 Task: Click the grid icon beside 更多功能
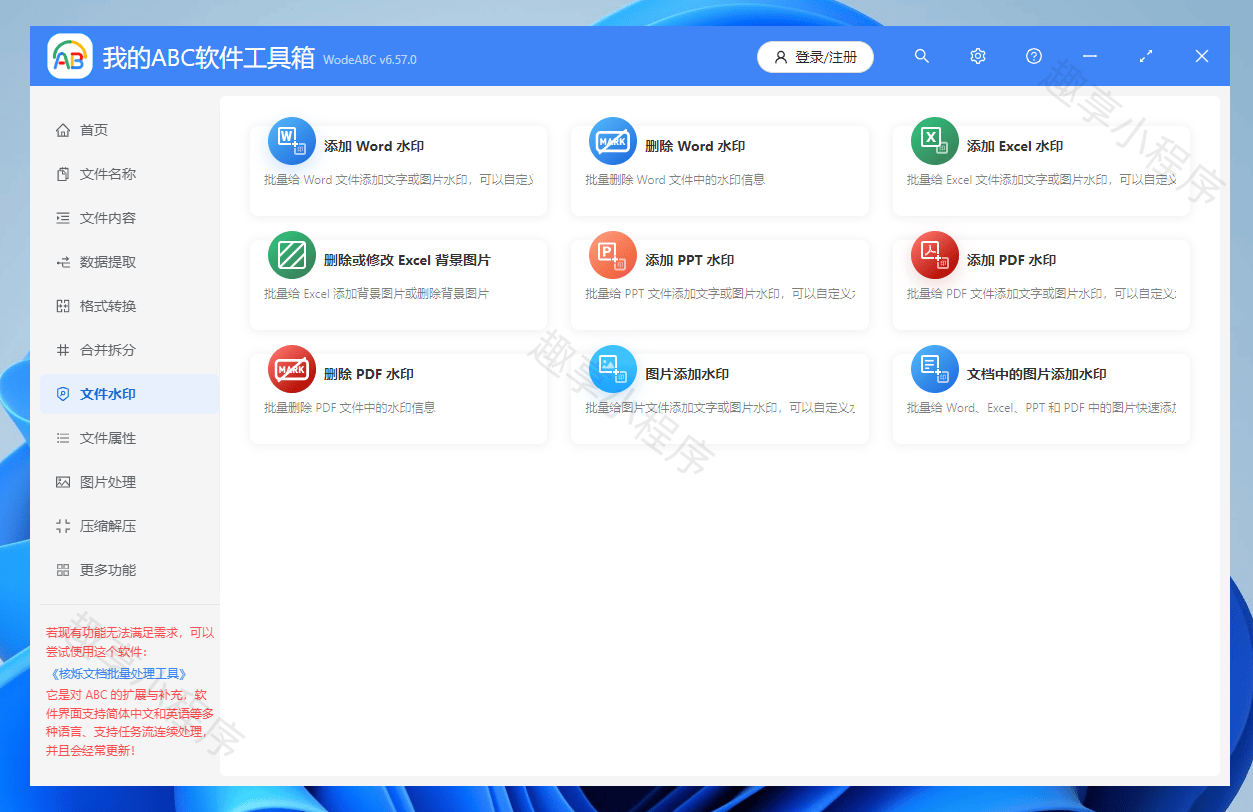(63, 570)
